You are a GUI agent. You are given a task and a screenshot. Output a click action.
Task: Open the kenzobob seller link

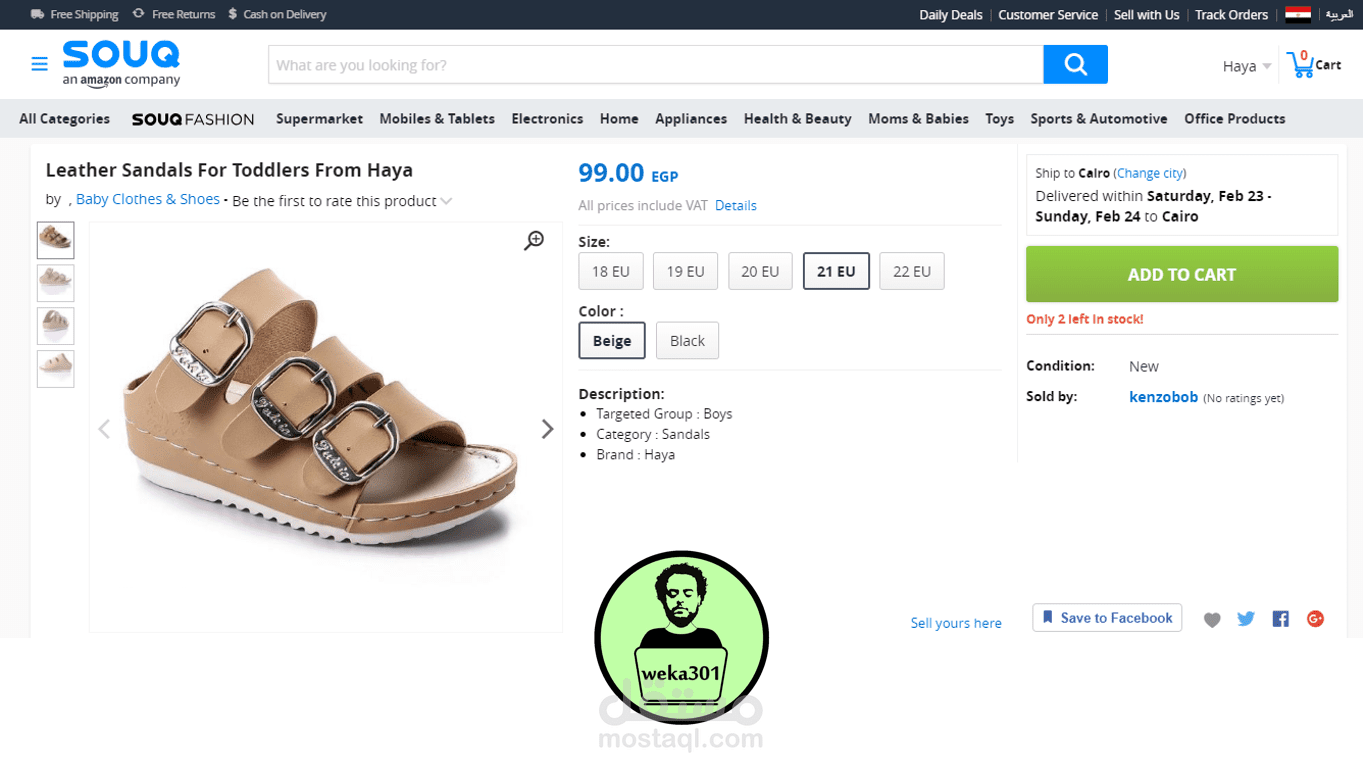pyautogui.click(x=1163, y=397)
